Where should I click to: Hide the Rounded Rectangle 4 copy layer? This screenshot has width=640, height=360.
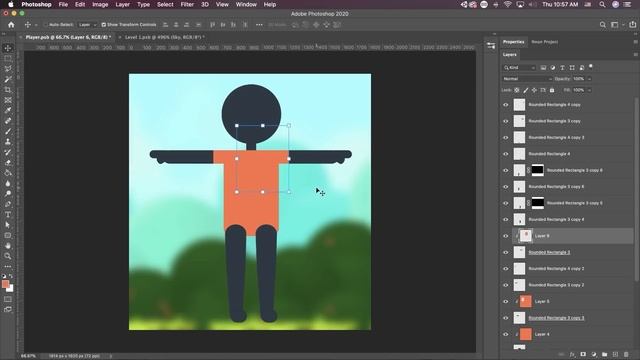tap(506, 105)
